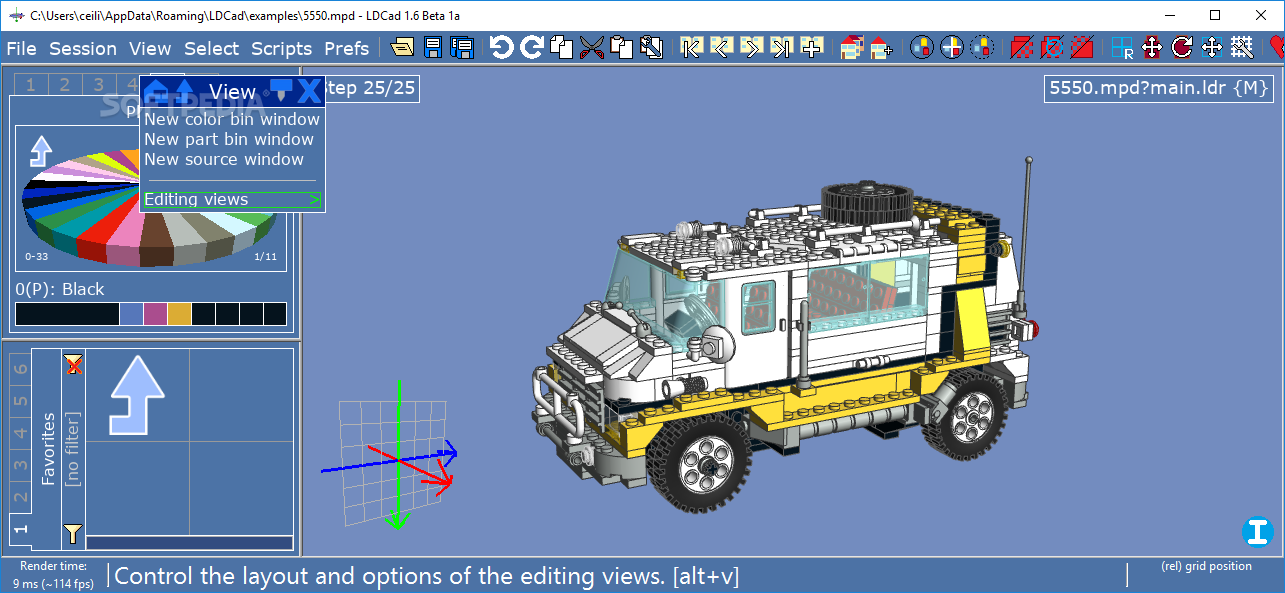Screen dimensions: 1285x593
Task: Select part bin side tab 5
Action: [20, 401]
